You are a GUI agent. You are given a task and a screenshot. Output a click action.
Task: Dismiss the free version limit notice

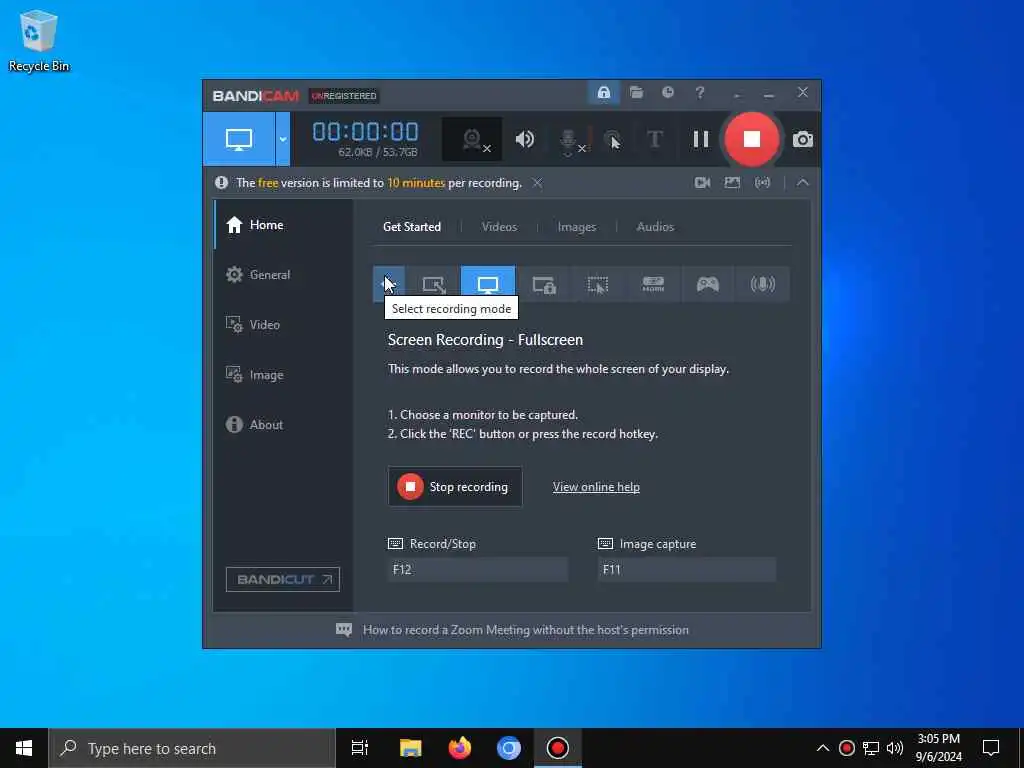537,183
